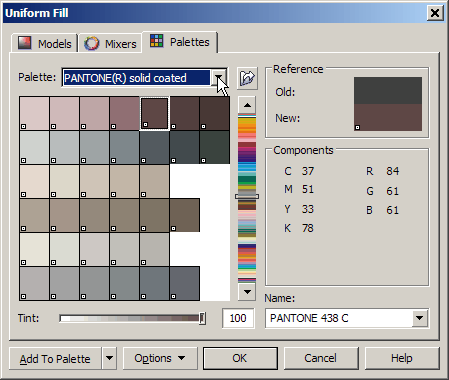Confirm with the OK button

tap(240, 358)
